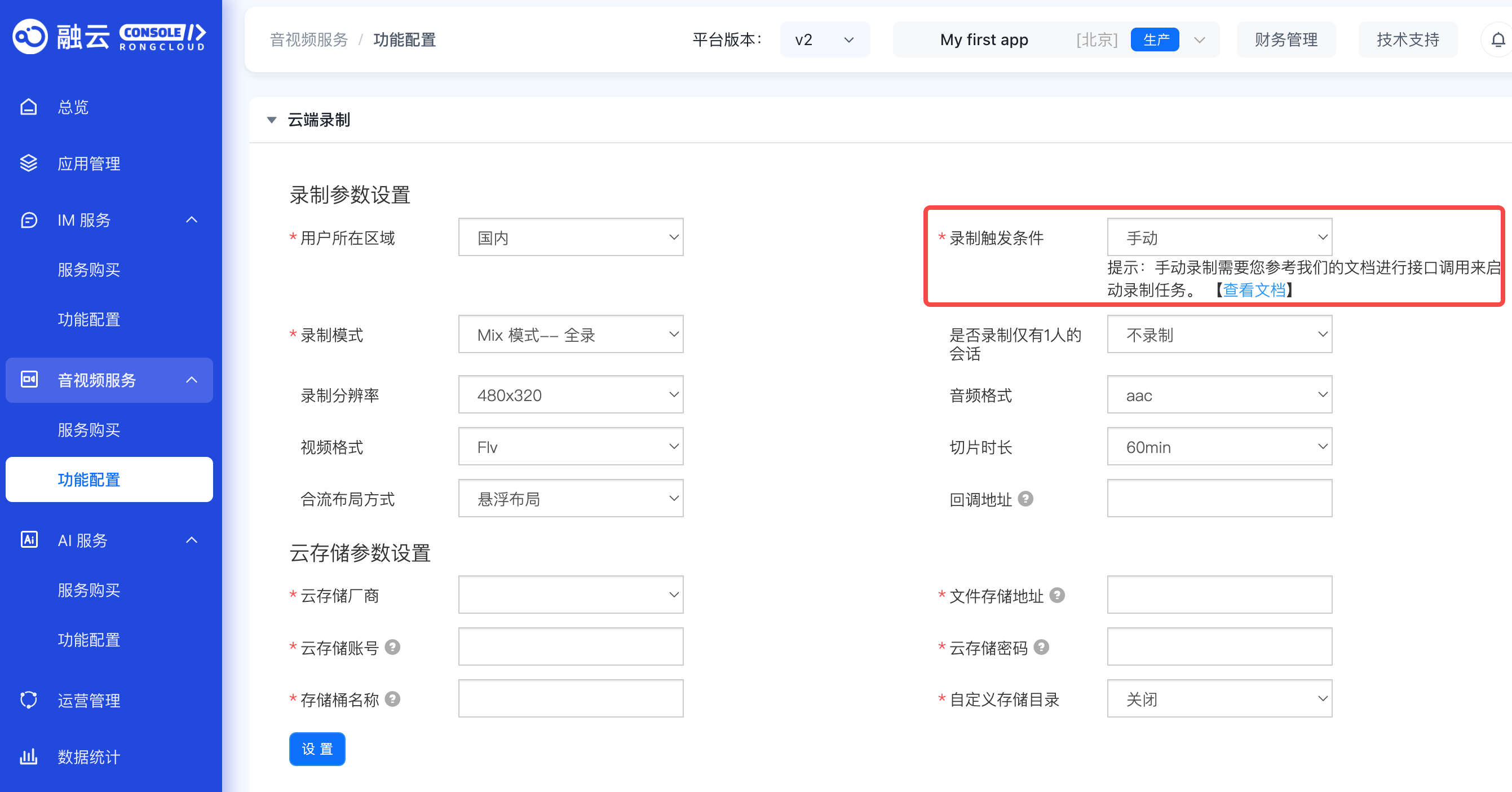Image resolution: width=1512 pixels, height=792 pixels.
Task: Collapse the 云端录制 section triangle
Action: point(271,120)
